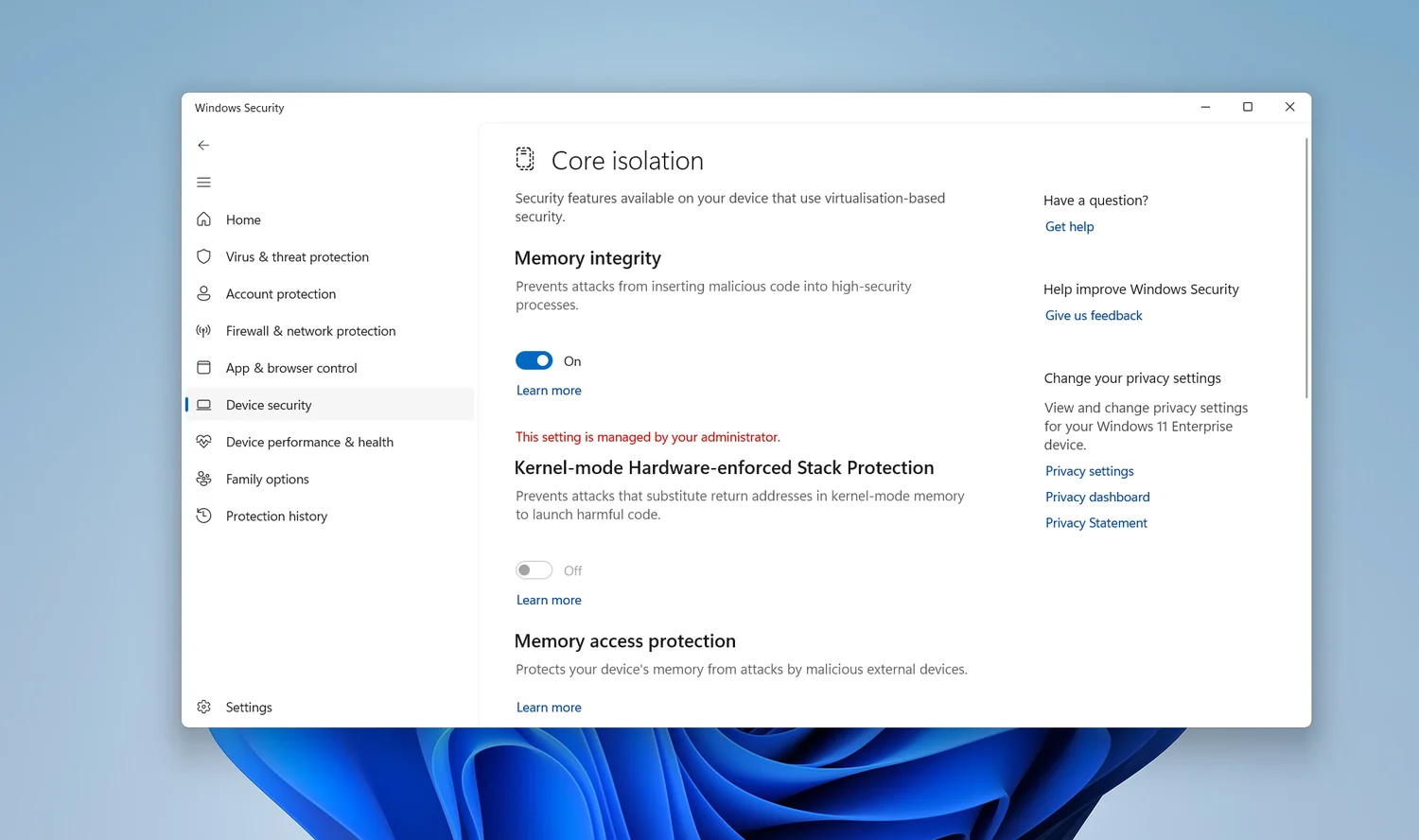Open Firewall & network protection antenna icon
Screen dimensions: 1419x840
pos(203,331)
